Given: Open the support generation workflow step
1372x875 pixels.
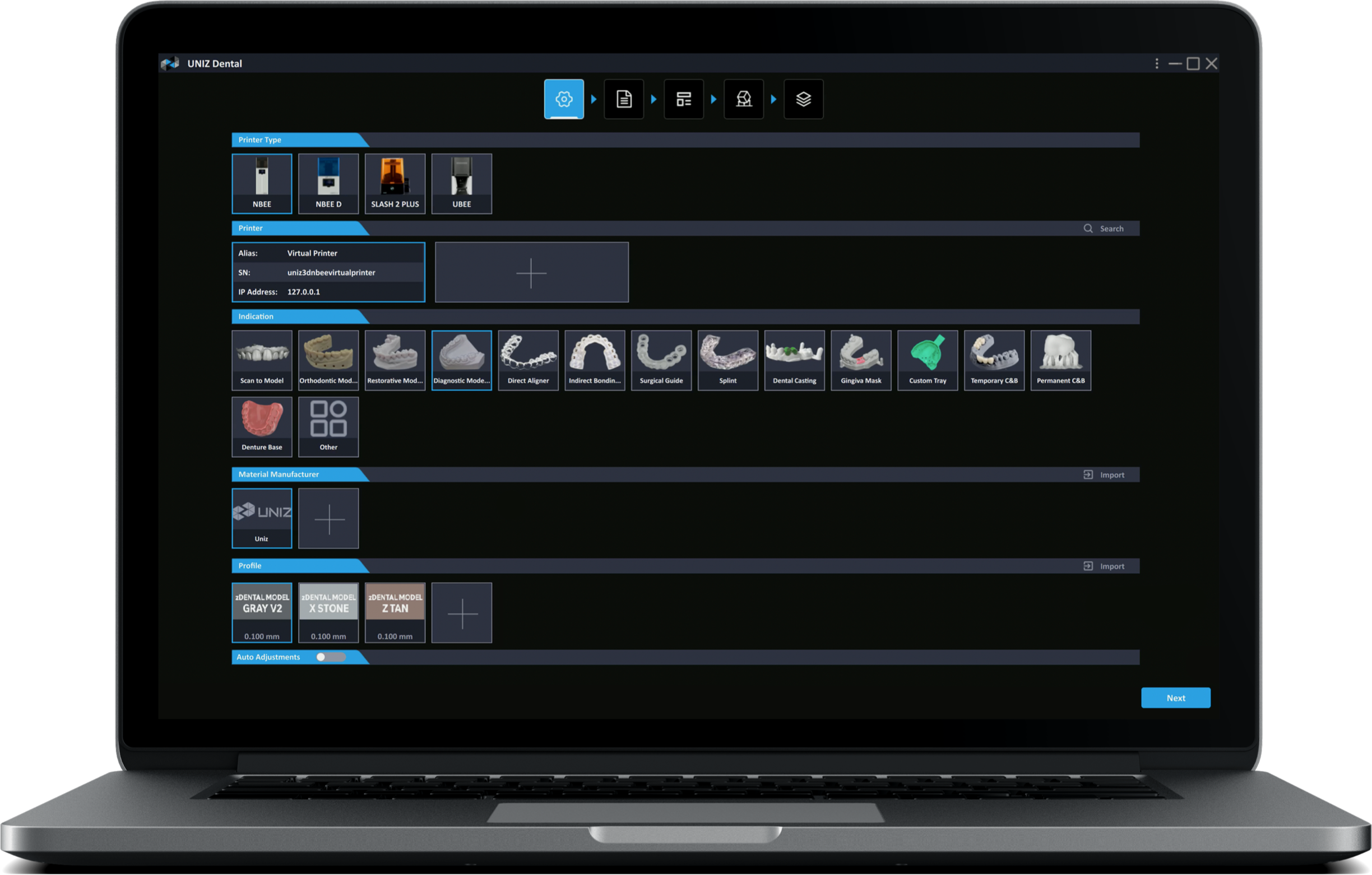Looking at the screenshot, I should point(744,99).
